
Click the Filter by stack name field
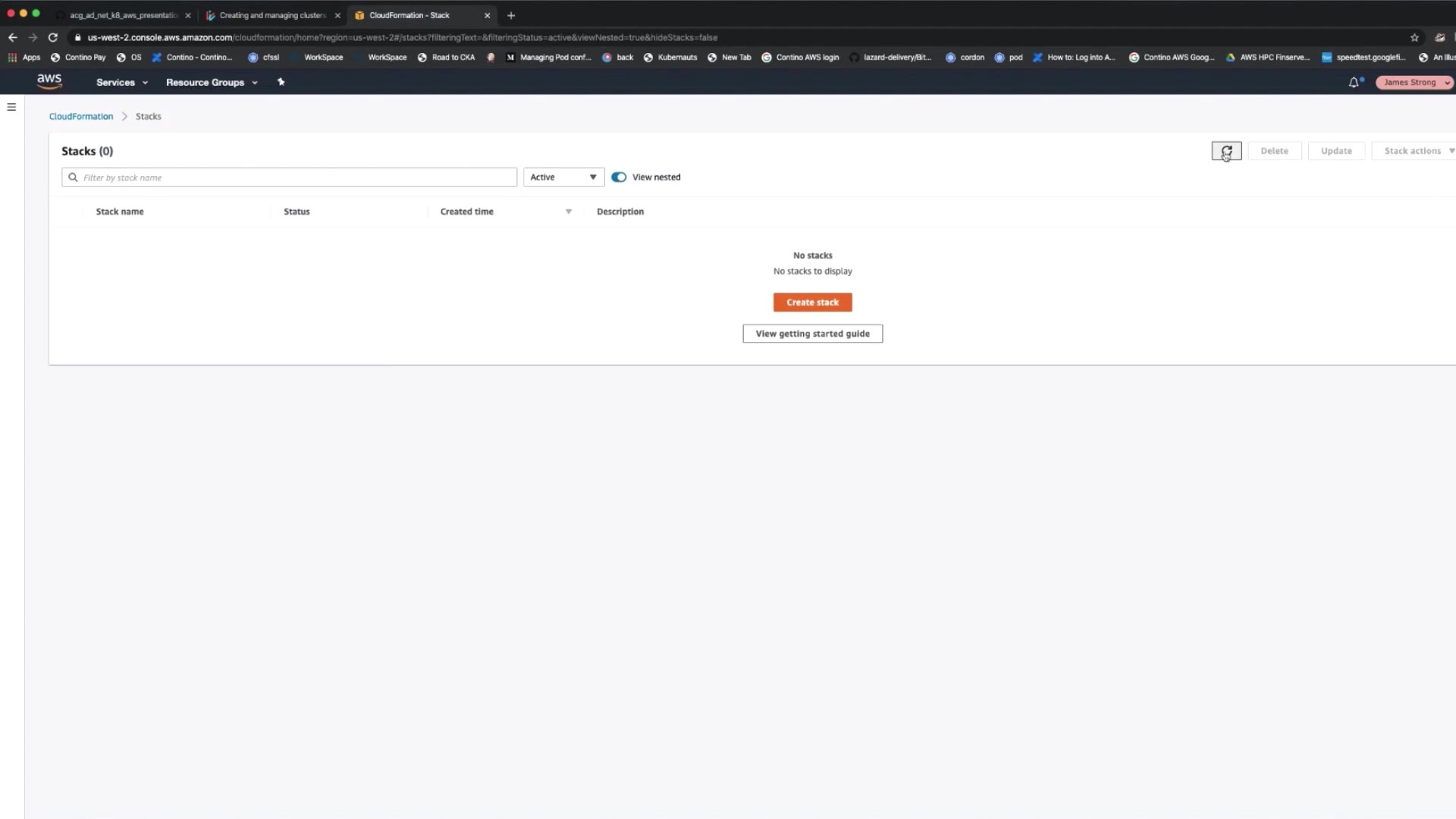click(x=296, y=177)
